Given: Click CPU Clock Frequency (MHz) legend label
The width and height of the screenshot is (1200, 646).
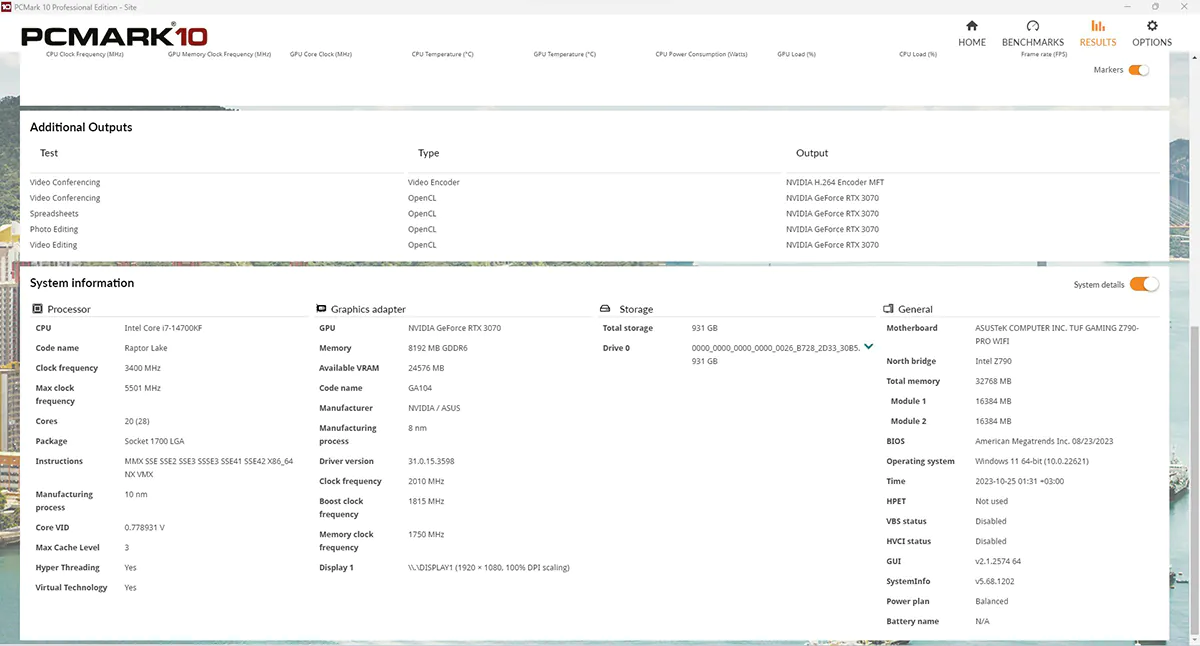Looking at the screenshot, I should [85, 54].
